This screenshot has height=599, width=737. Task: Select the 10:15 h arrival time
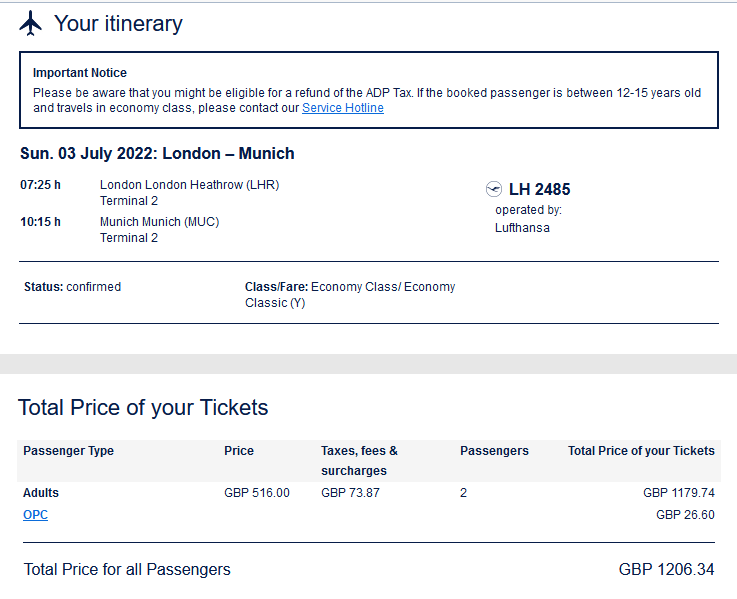point(41,222)
